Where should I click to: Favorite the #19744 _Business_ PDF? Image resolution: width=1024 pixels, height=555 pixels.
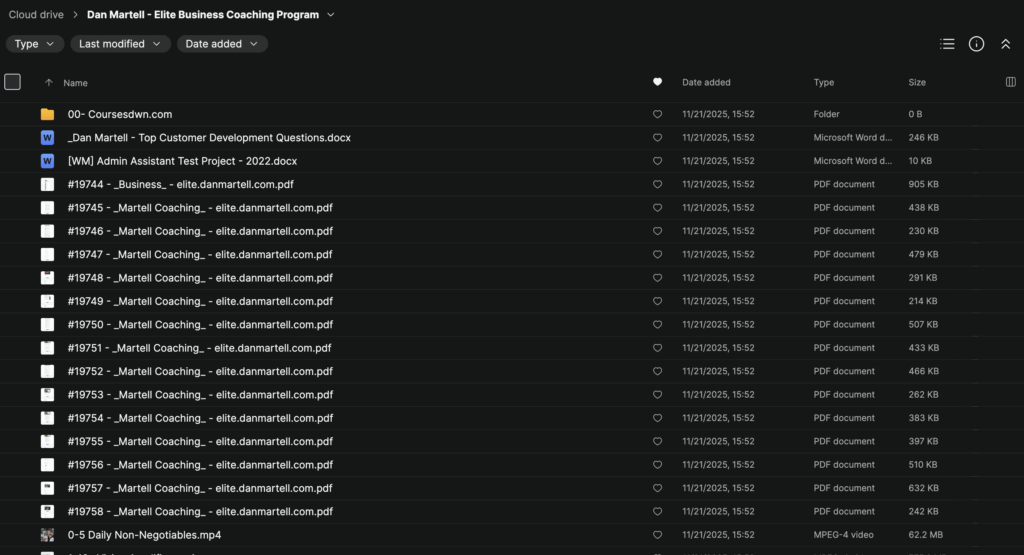(657, 184)
